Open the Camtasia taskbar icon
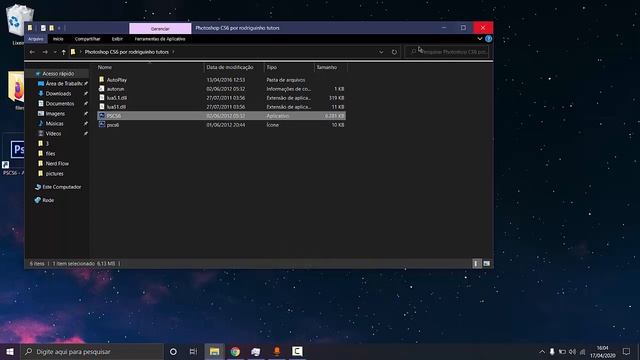The height and width of the screenshot is (360, 640). tap(297, 351)
